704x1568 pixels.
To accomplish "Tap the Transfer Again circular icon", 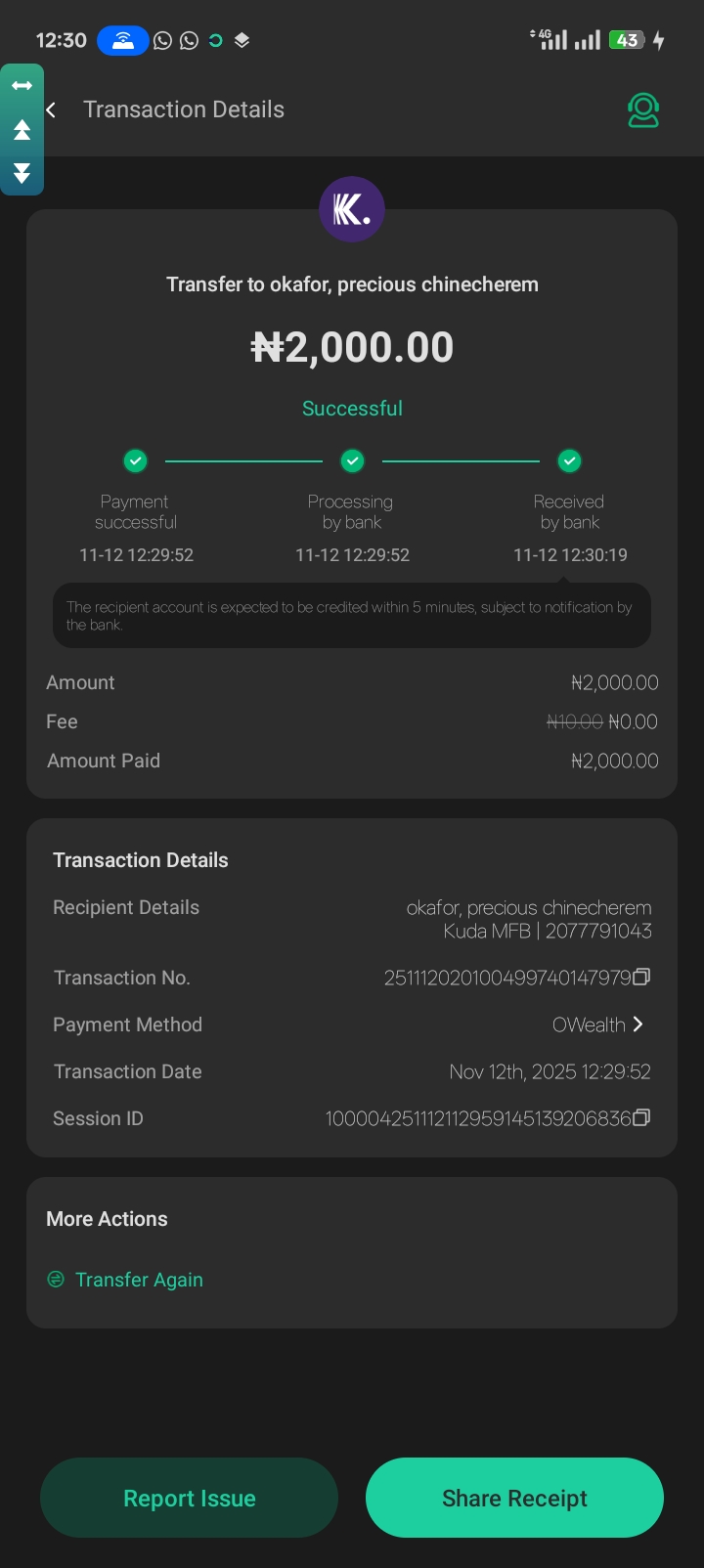I will 56,1280.
